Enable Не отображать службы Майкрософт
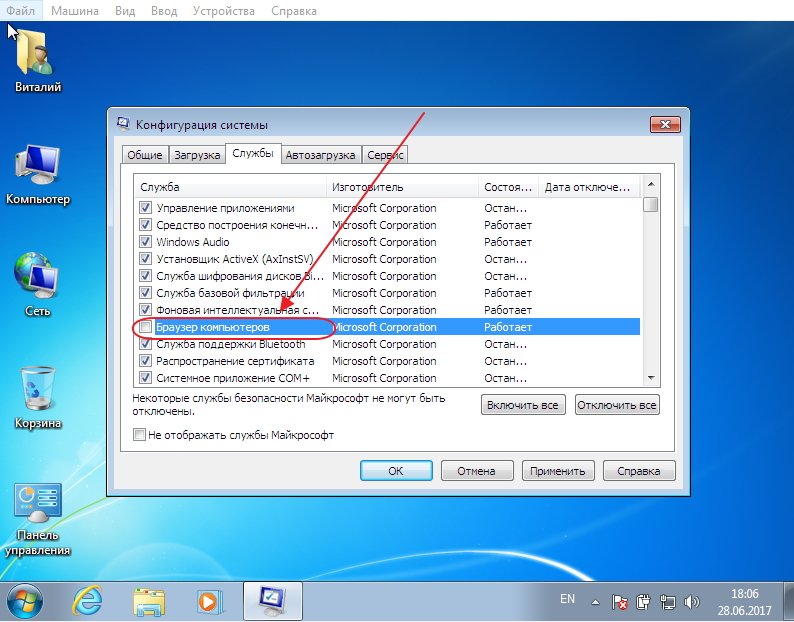This screenshot has height=622, width=794. [139, 435]
